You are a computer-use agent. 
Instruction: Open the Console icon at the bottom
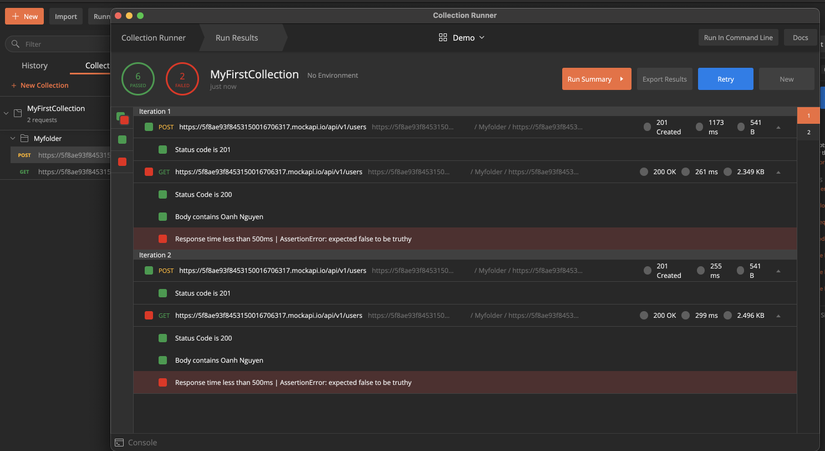120,442
